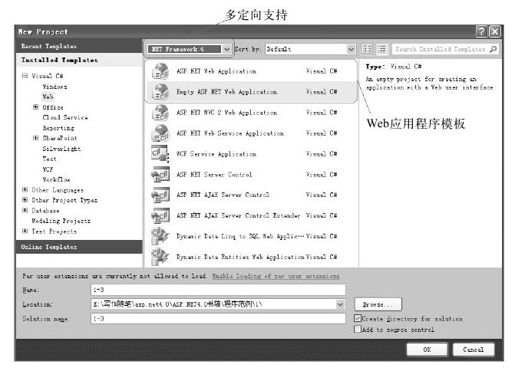
Task: Click the Empty ASP.NET Web Application icon
Action: point(160,92)
